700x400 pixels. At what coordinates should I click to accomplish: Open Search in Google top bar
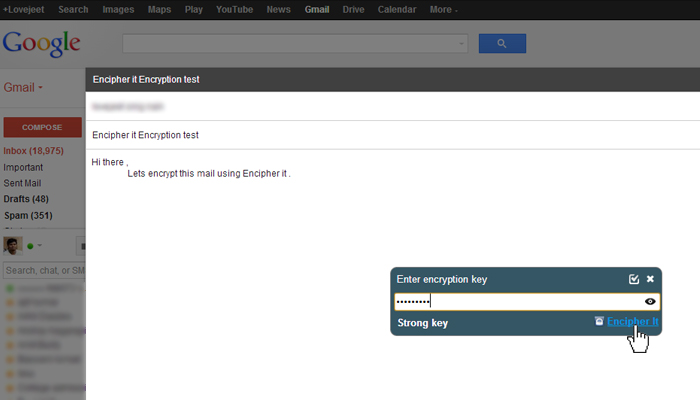pos(73,9)
